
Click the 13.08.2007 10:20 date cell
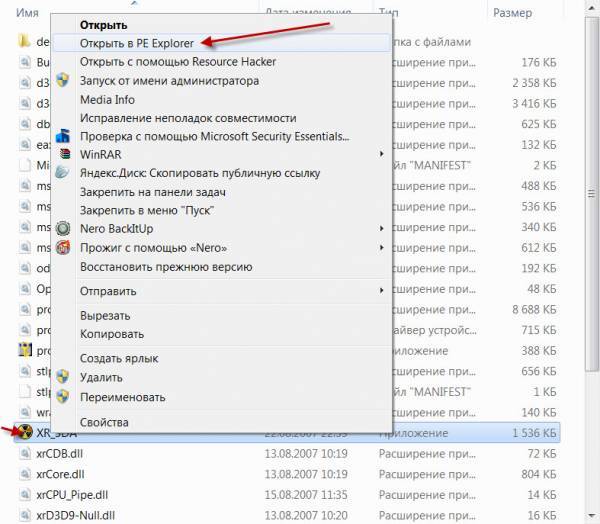click(306, 515)
